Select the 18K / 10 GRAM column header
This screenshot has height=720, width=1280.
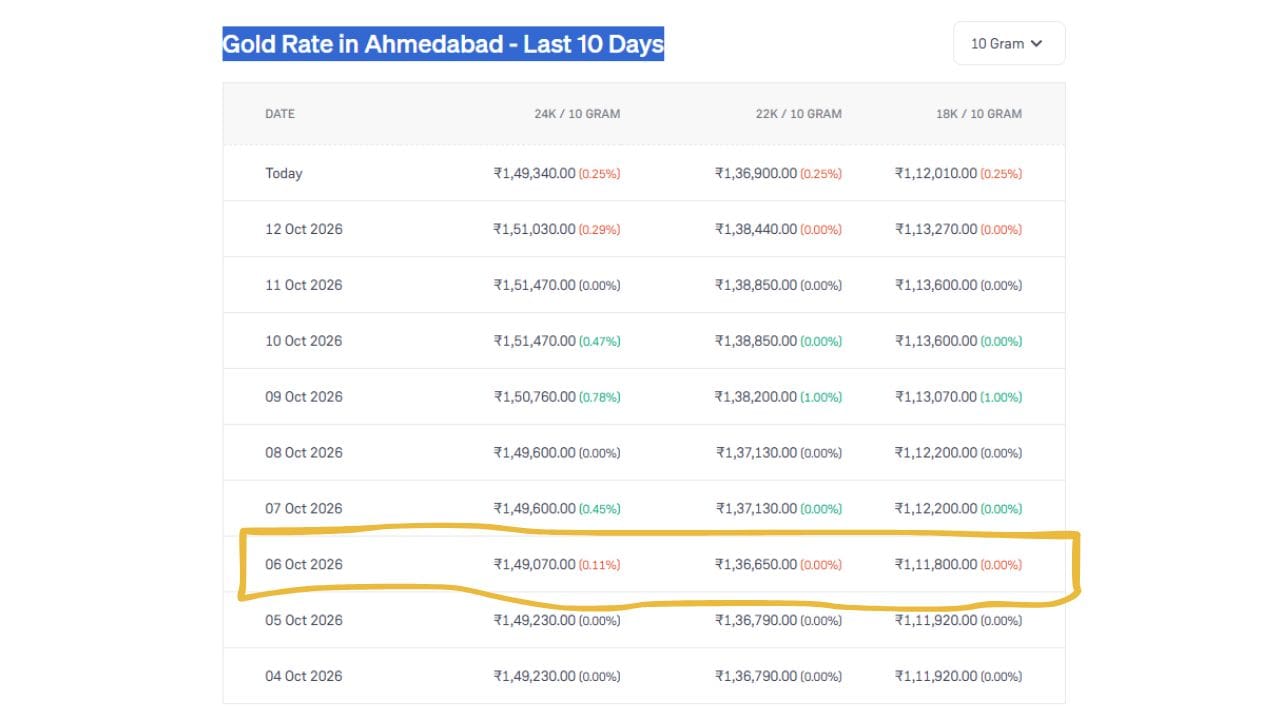979,114
